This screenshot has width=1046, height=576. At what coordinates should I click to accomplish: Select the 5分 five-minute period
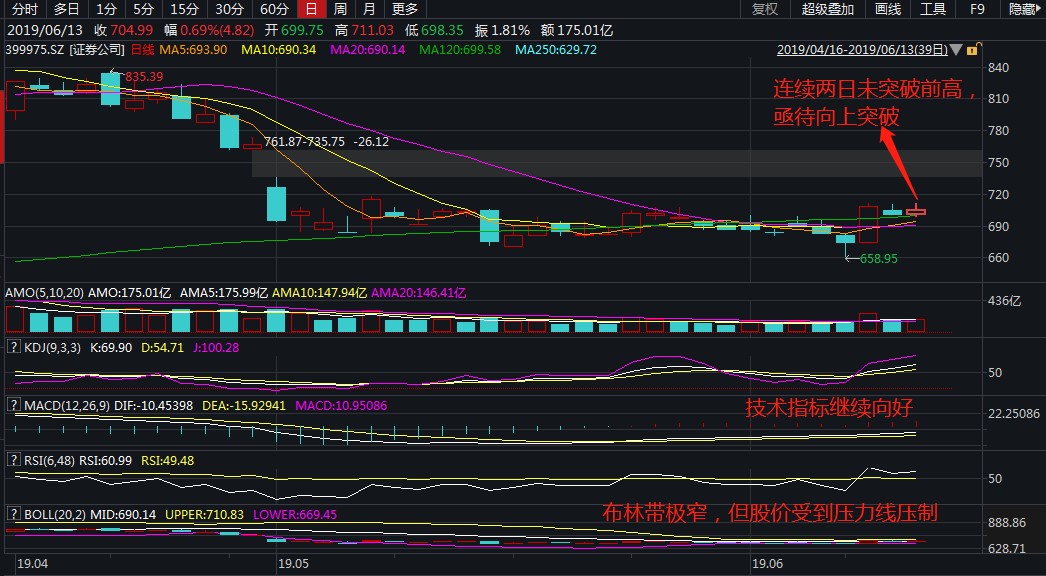(x=142, y=9)
